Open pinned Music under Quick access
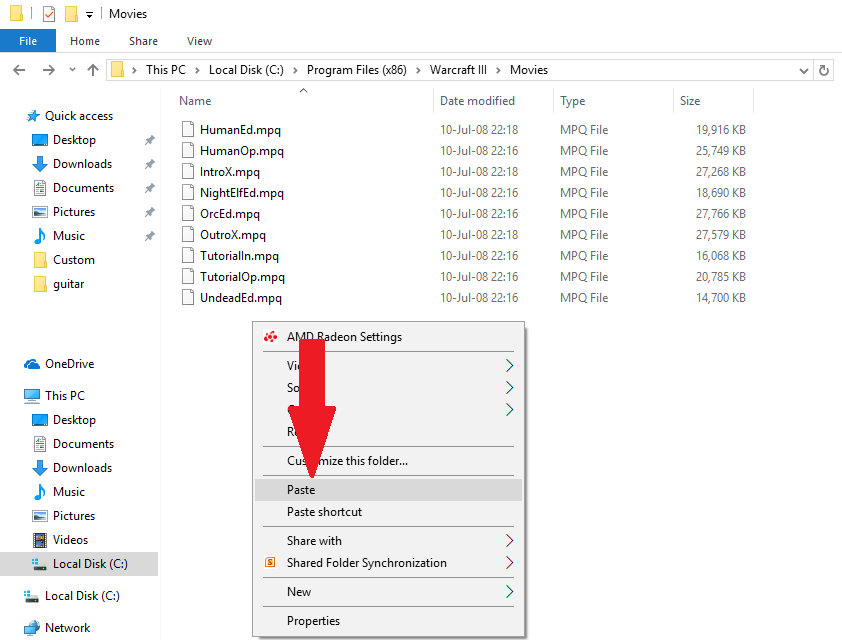This screenshot has height=640, width=842. point(69,236)
